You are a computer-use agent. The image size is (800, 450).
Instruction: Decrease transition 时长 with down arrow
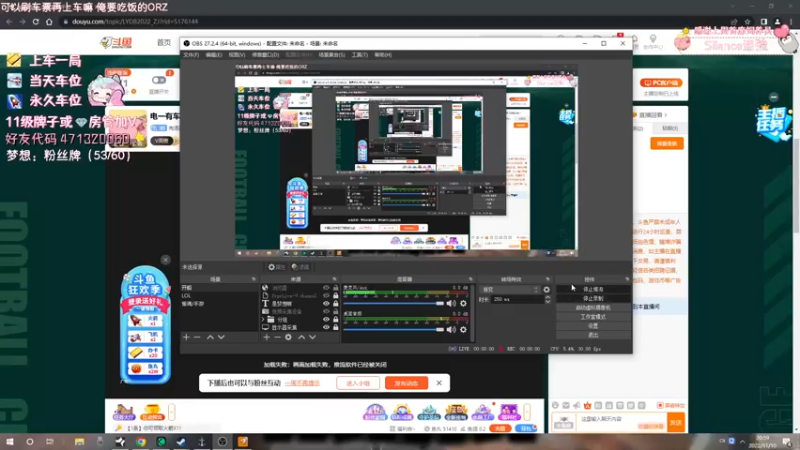coord(547,302)
